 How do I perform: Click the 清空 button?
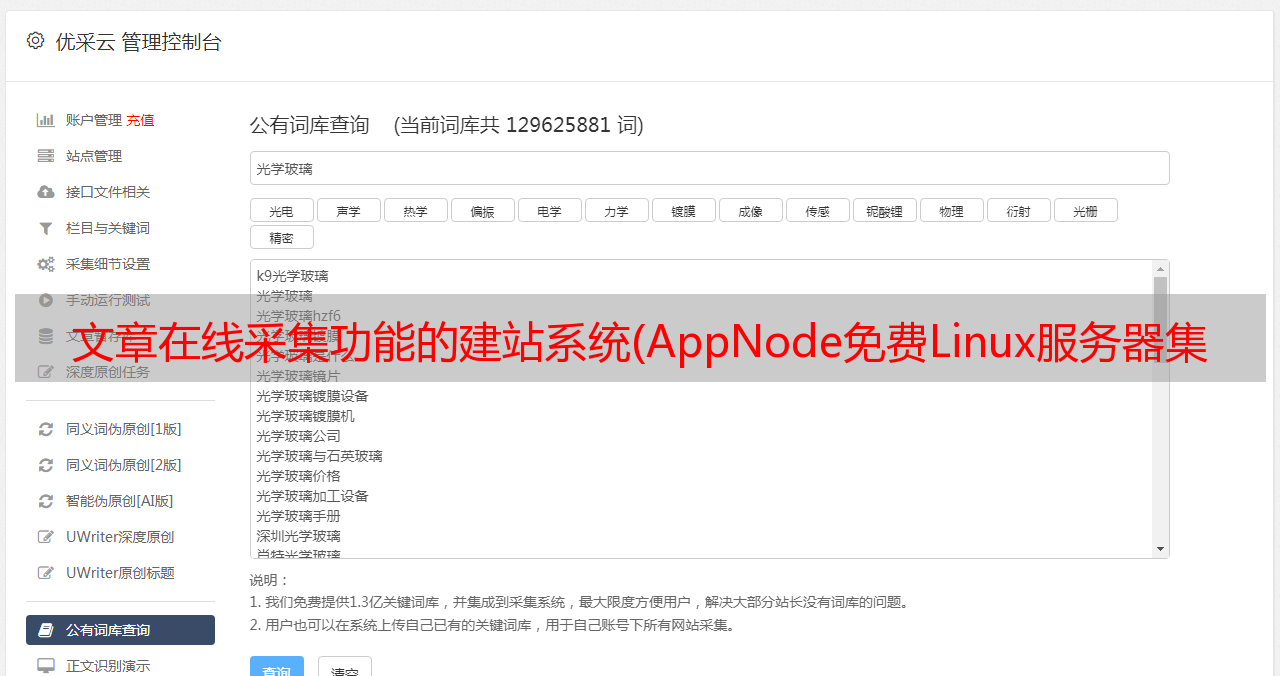[345, 668]
